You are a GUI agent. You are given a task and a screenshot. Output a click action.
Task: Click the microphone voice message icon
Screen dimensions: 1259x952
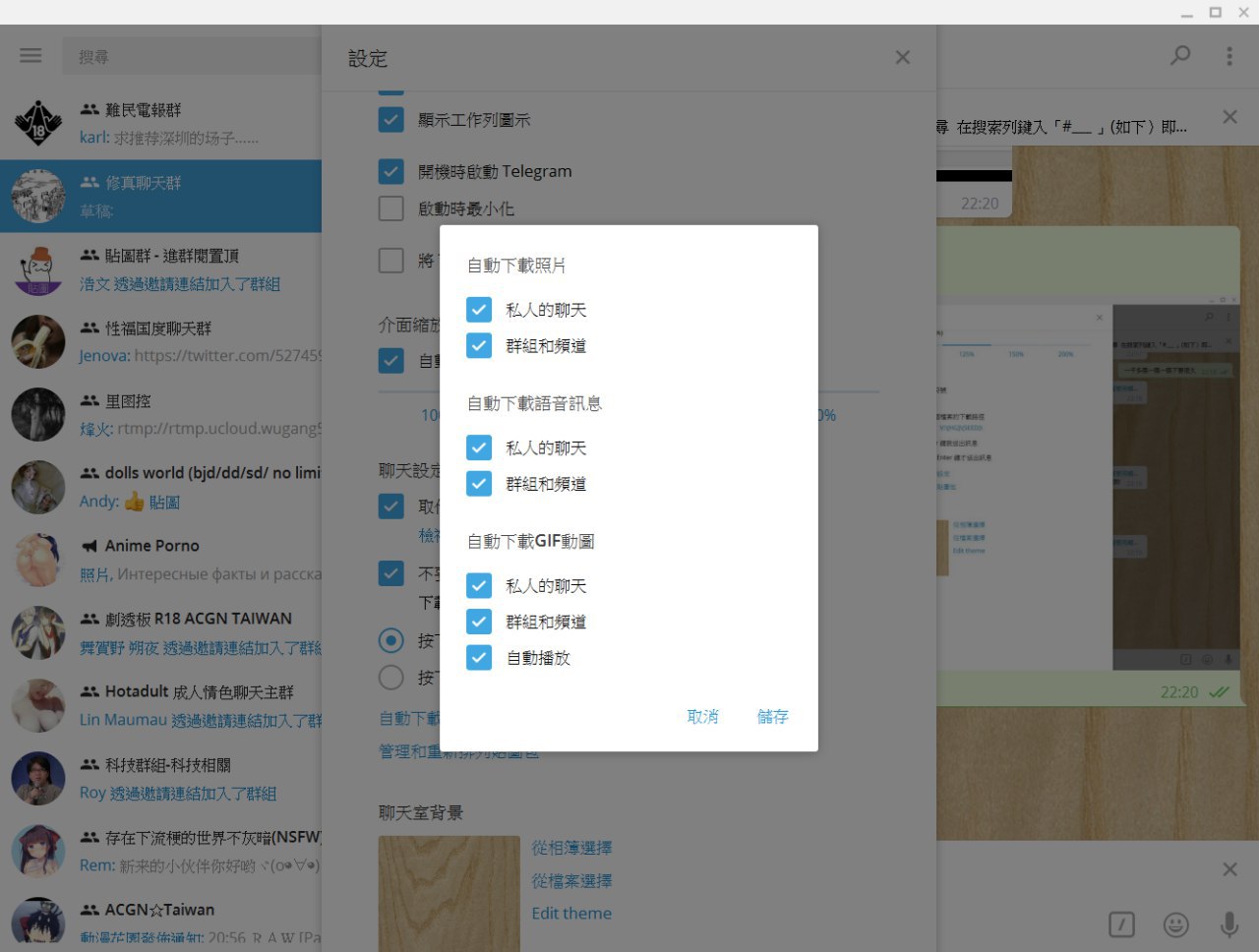1229,924
